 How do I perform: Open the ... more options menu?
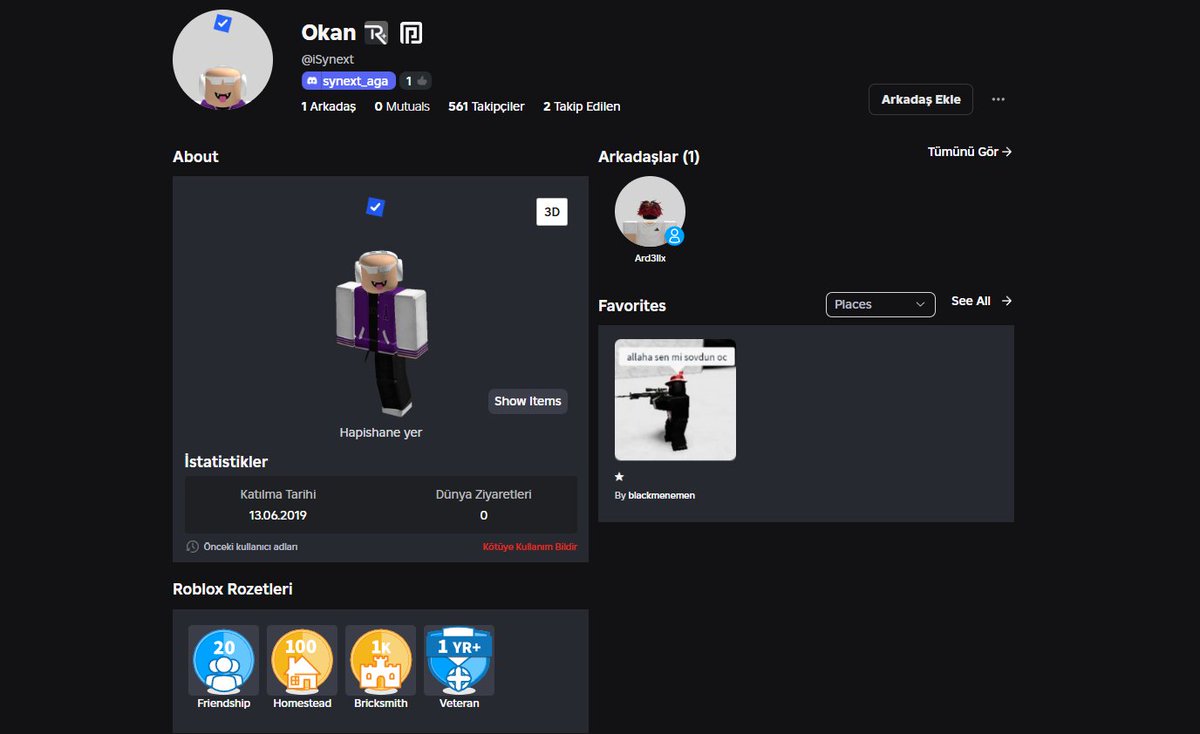pyautogui.click(x=998, y=98)
